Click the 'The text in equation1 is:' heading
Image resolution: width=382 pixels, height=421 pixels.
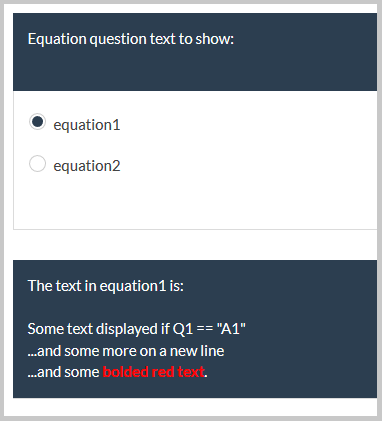[106, 286]
